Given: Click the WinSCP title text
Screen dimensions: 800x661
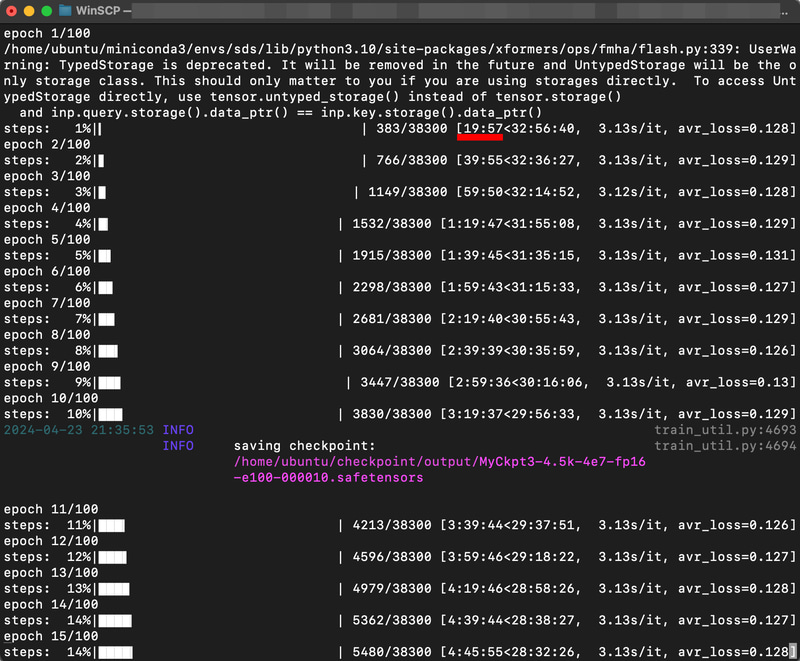Looking at the screenshot, I should (98, 10).
